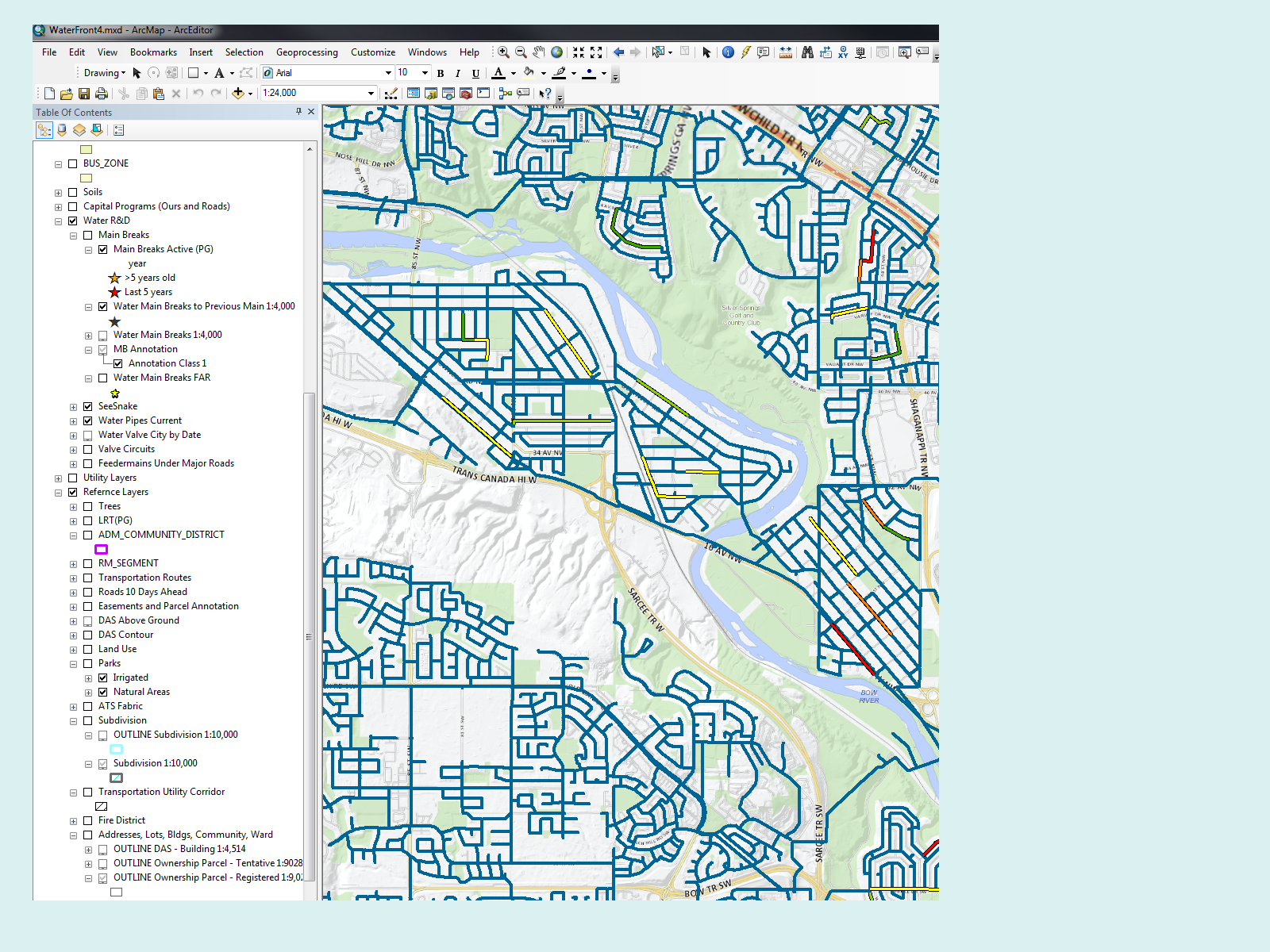Open the Bookmarks menu
This screenshot has width=1270, height=952.
click(153, 52)
